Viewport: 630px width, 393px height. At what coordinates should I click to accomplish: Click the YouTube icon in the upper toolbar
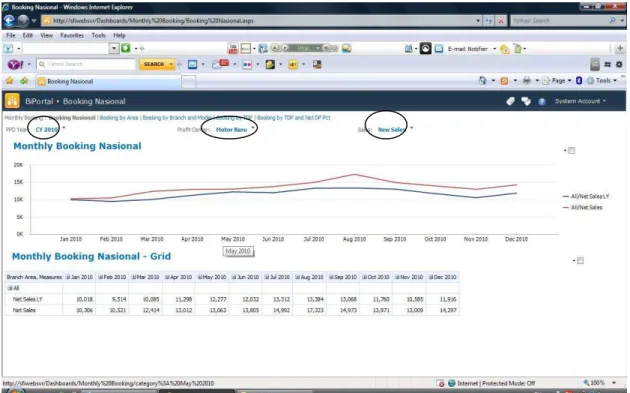tap(233, 49)
